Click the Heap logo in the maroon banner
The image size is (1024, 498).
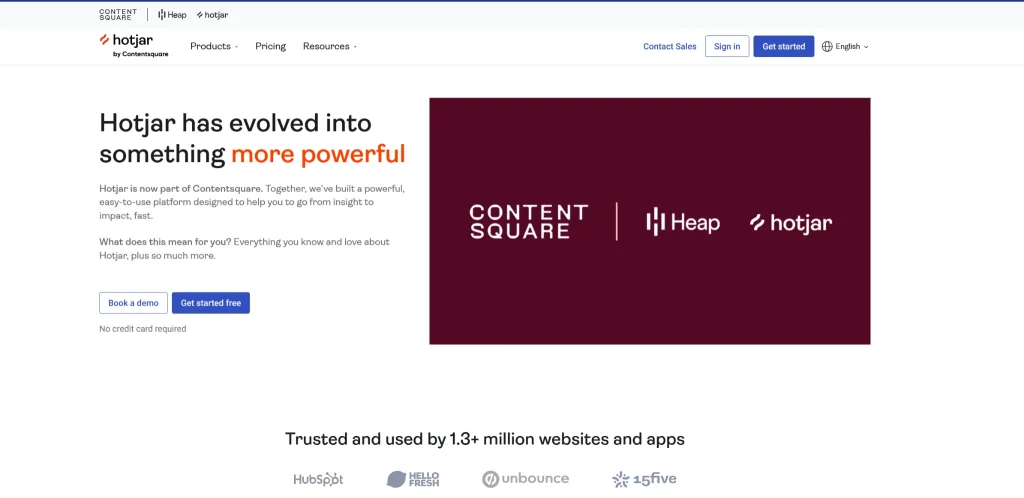(x=683, y=222)
